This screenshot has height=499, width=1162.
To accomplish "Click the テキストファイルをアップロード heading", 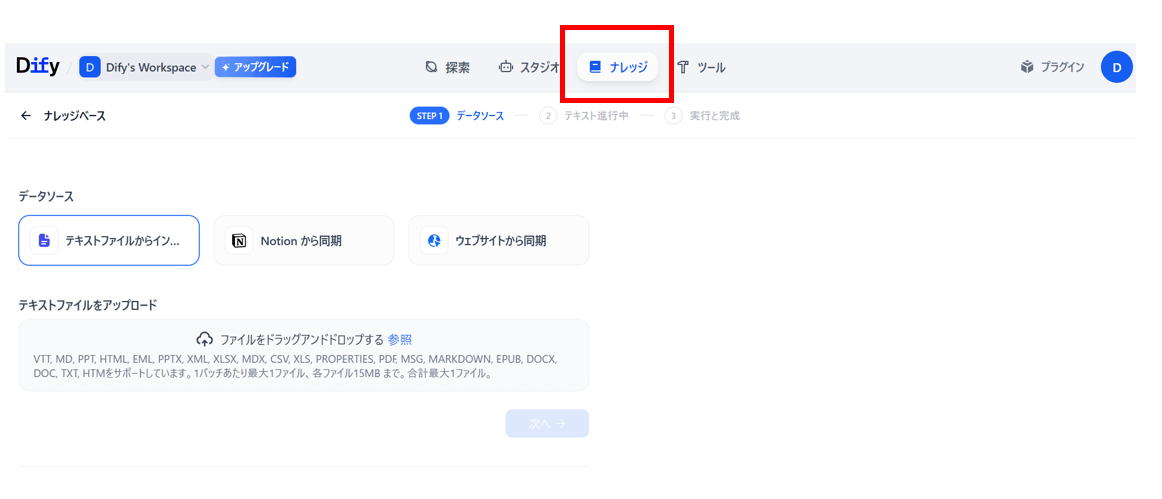I will [x=87, y=305].
